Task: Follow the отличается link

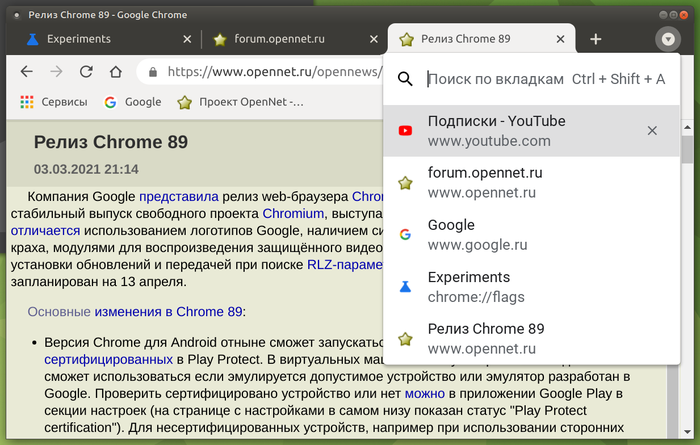Action: (x=45, y=231)
